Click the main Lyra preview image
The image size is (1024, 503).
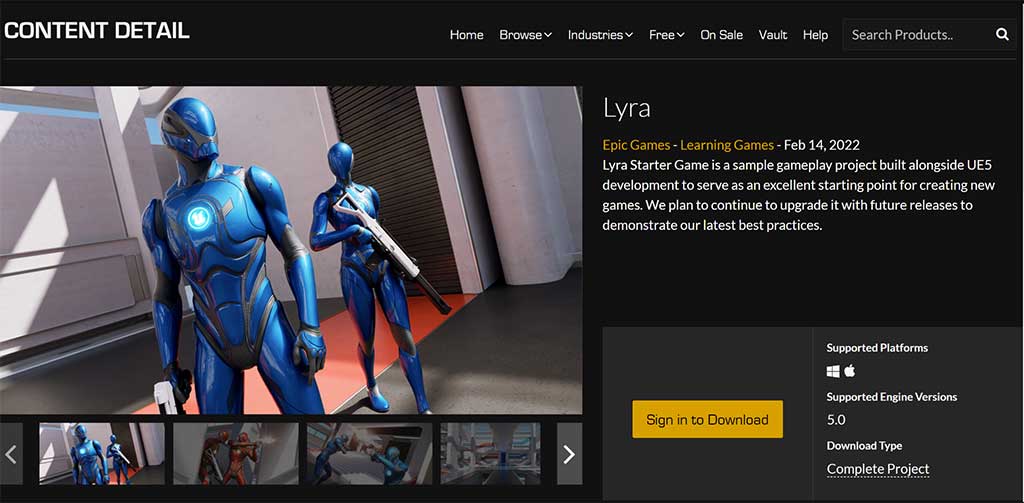(291, 250)
